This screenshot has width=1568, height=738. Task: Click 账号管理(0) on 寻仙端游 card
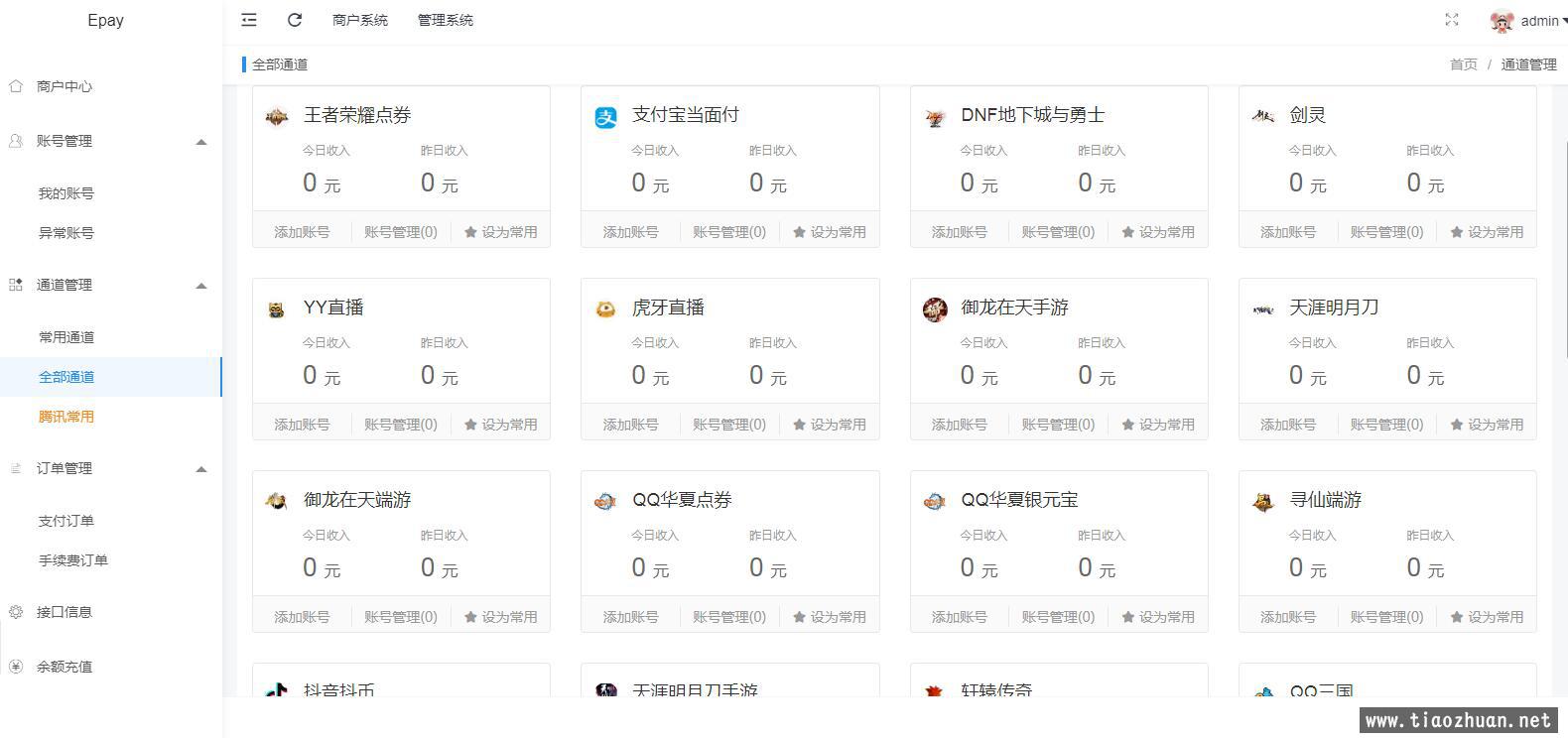[1386, 617]
